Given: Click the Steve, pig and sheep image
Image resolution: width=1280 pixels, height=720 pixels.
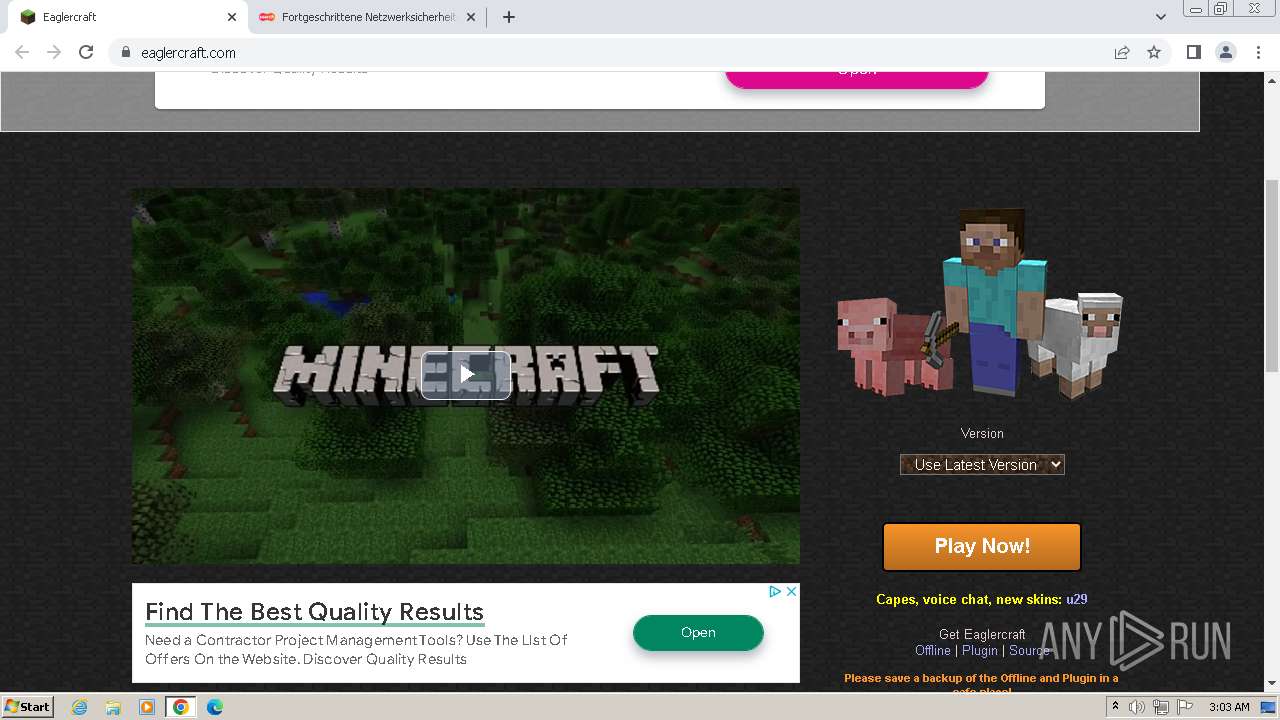Looking at the screenshot, I should 980,302.
